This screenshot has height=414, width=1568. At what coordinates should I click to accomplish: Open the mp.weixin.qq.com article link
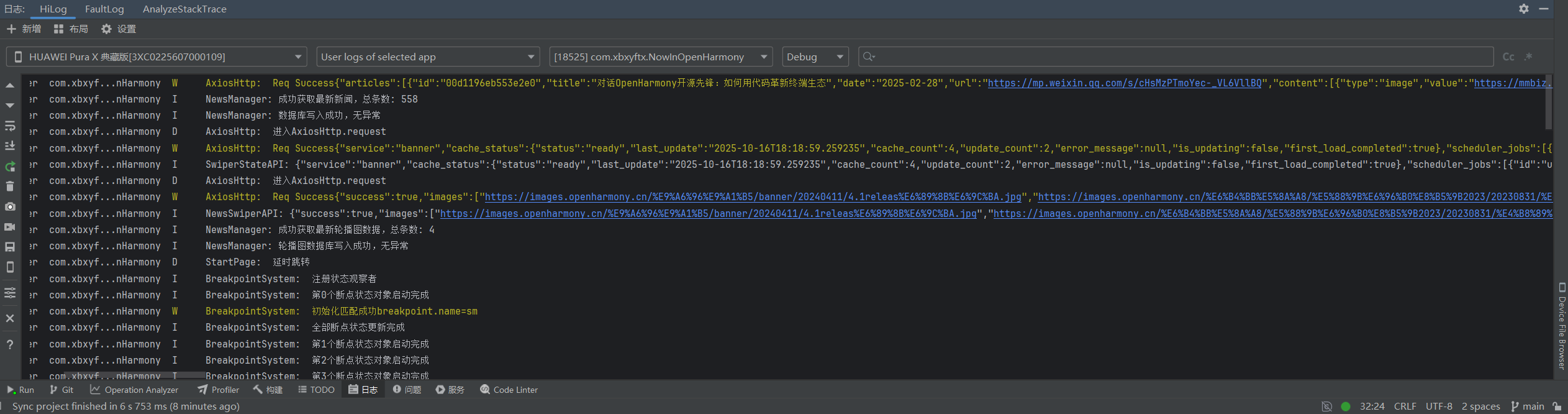1124,83
